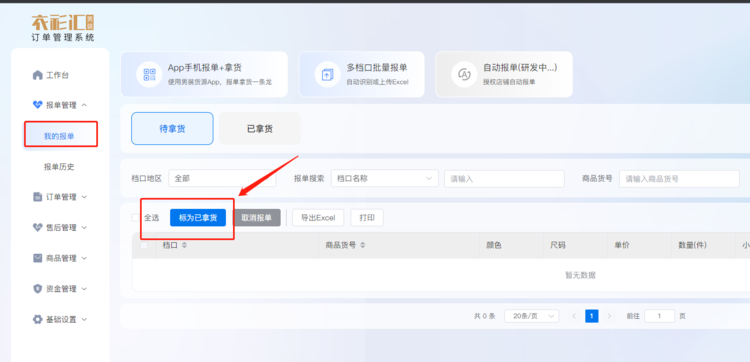This screenshot has height=362, width=750.
Task: Focus the 前往 page number field
Action: 659,316
